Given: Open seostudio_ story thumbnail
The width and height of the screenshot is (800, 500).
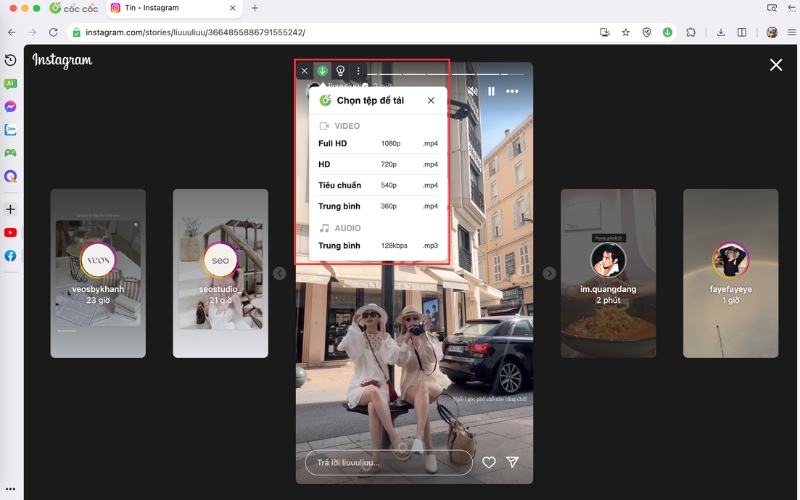Looking at the screenshot, I should (220, 273).
